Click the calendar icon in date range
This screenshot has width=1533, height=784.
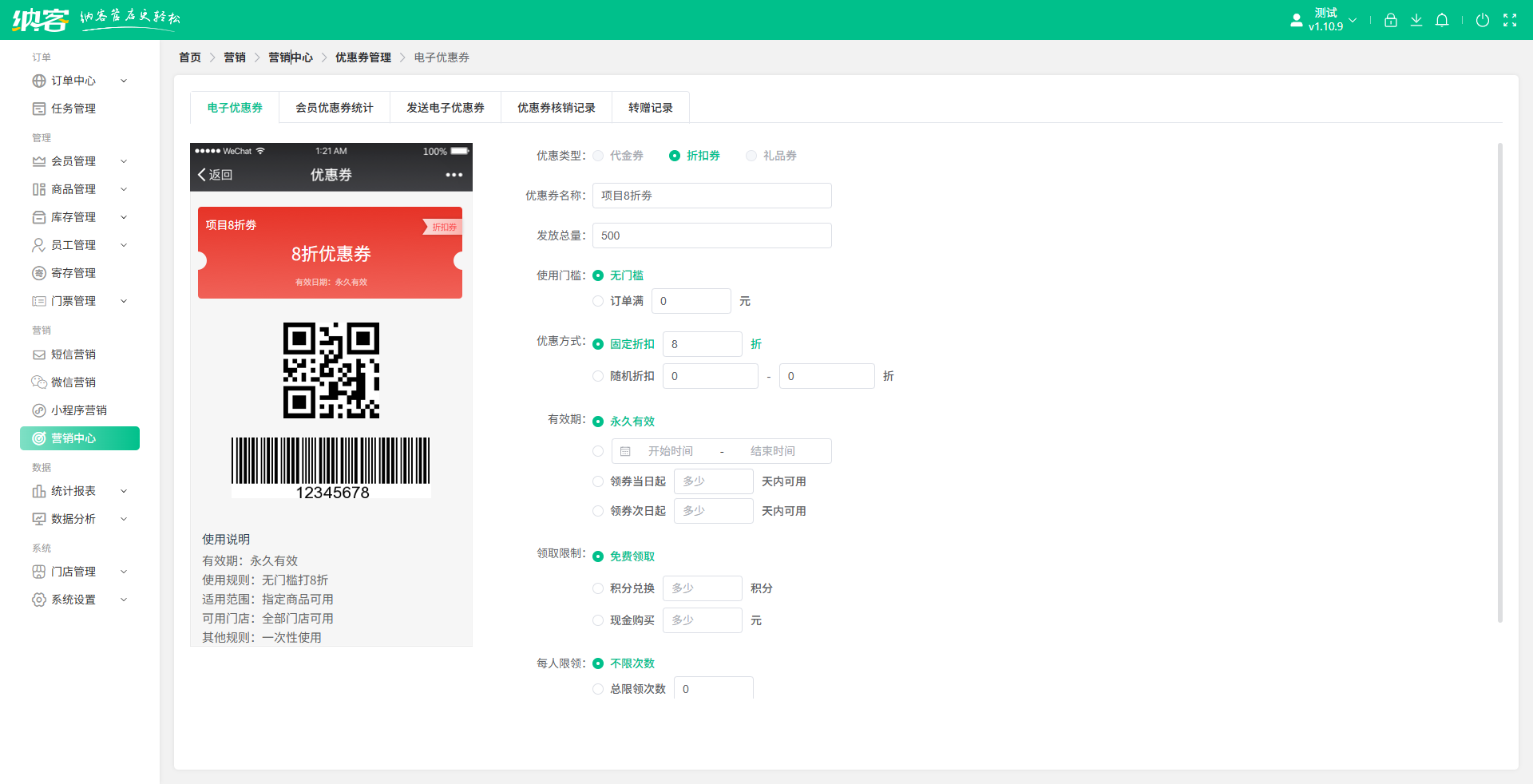[625, 451]
